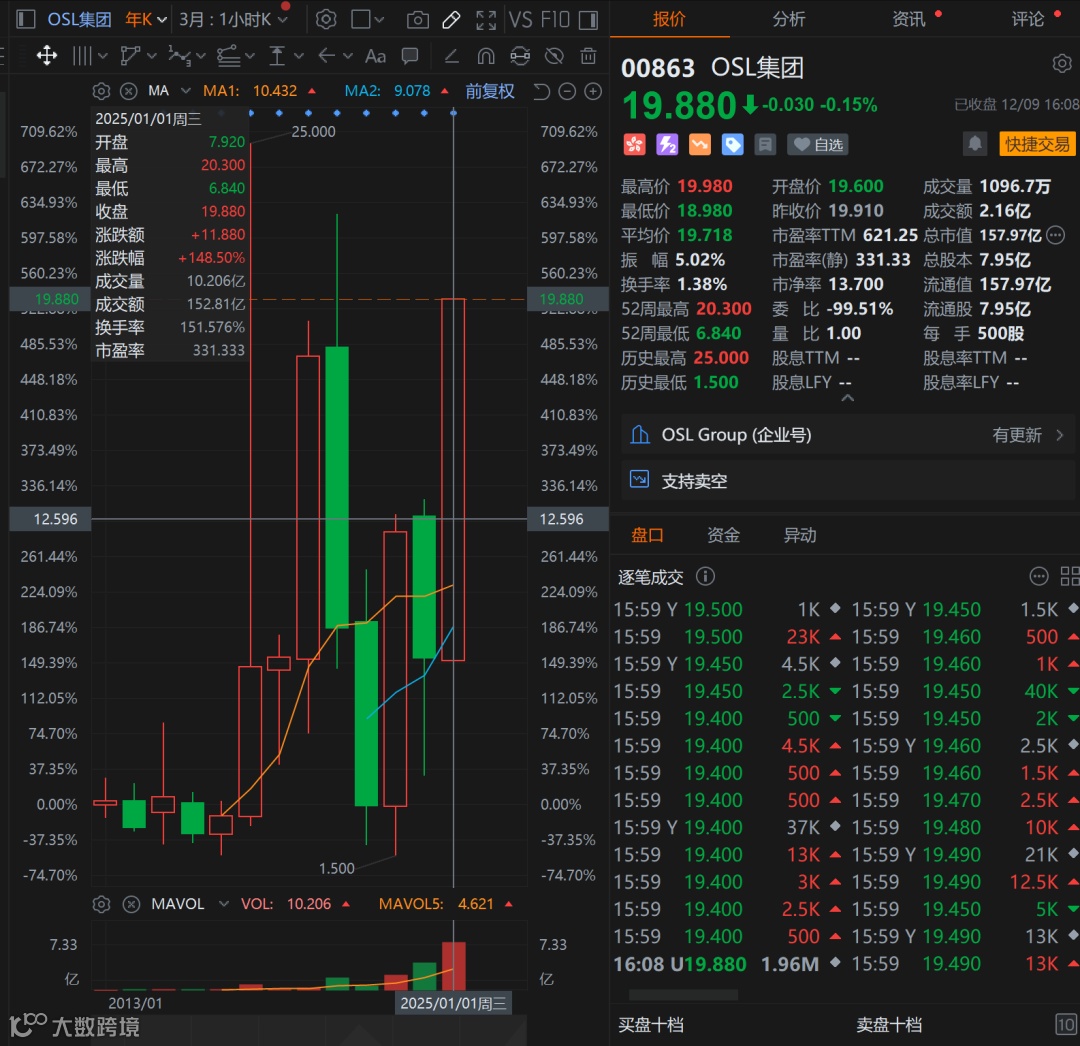Open MA indicator settings gear

tap(101, 91)
